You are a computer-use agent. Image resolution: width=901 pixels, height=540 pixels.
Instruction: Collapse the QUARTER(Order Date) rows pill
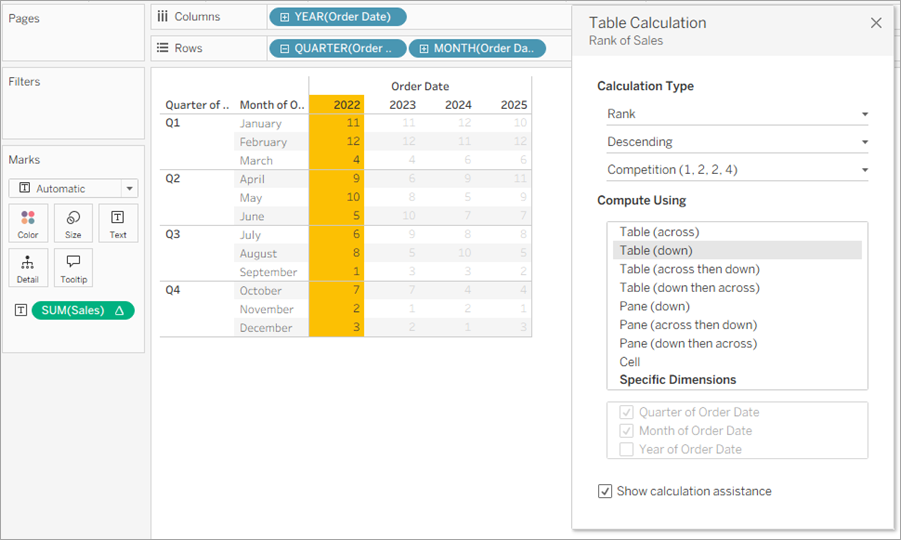tap(284, 49)
